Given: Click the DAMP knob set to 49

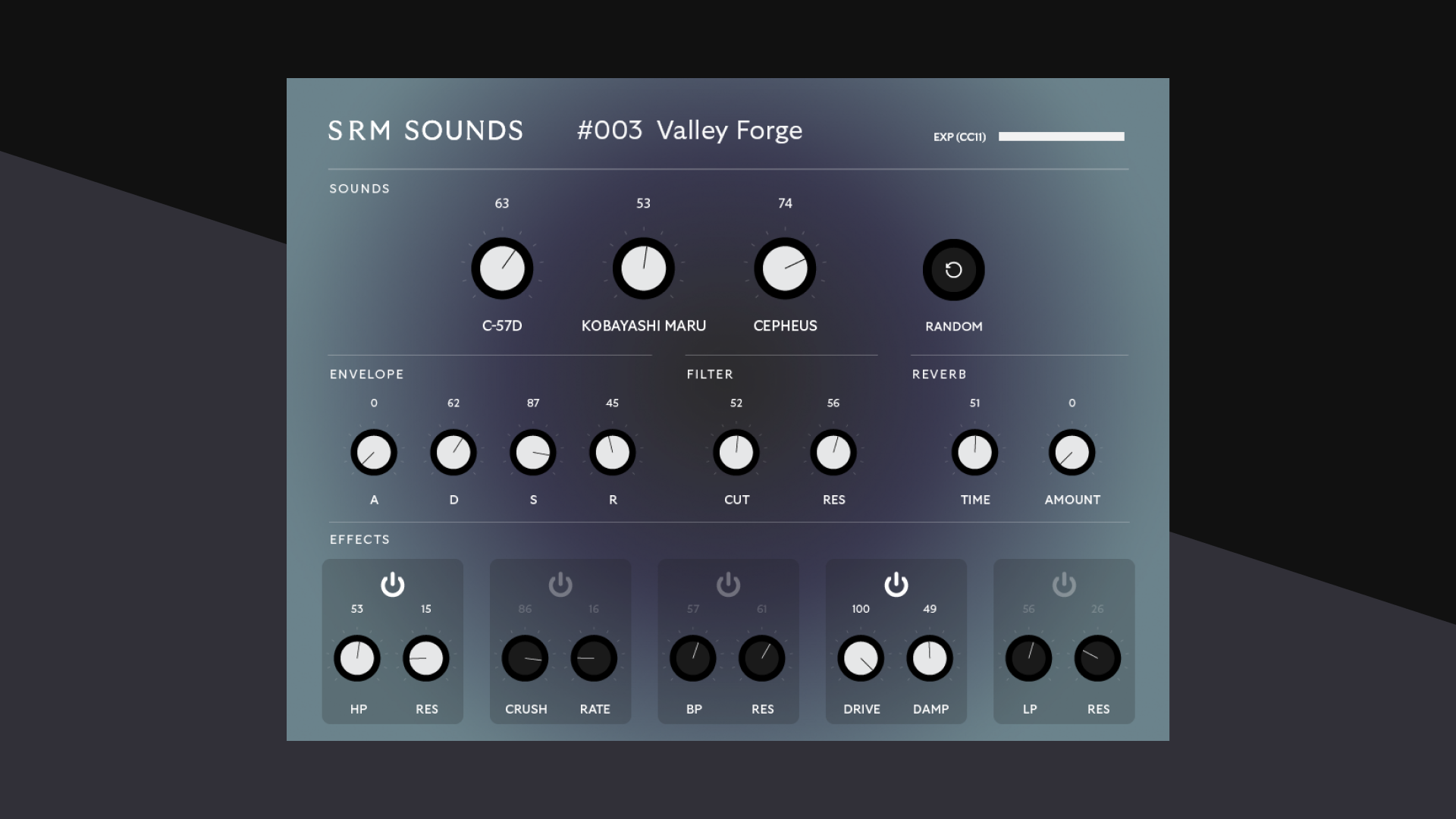Looking at the screenshot, I should [930, 658].
